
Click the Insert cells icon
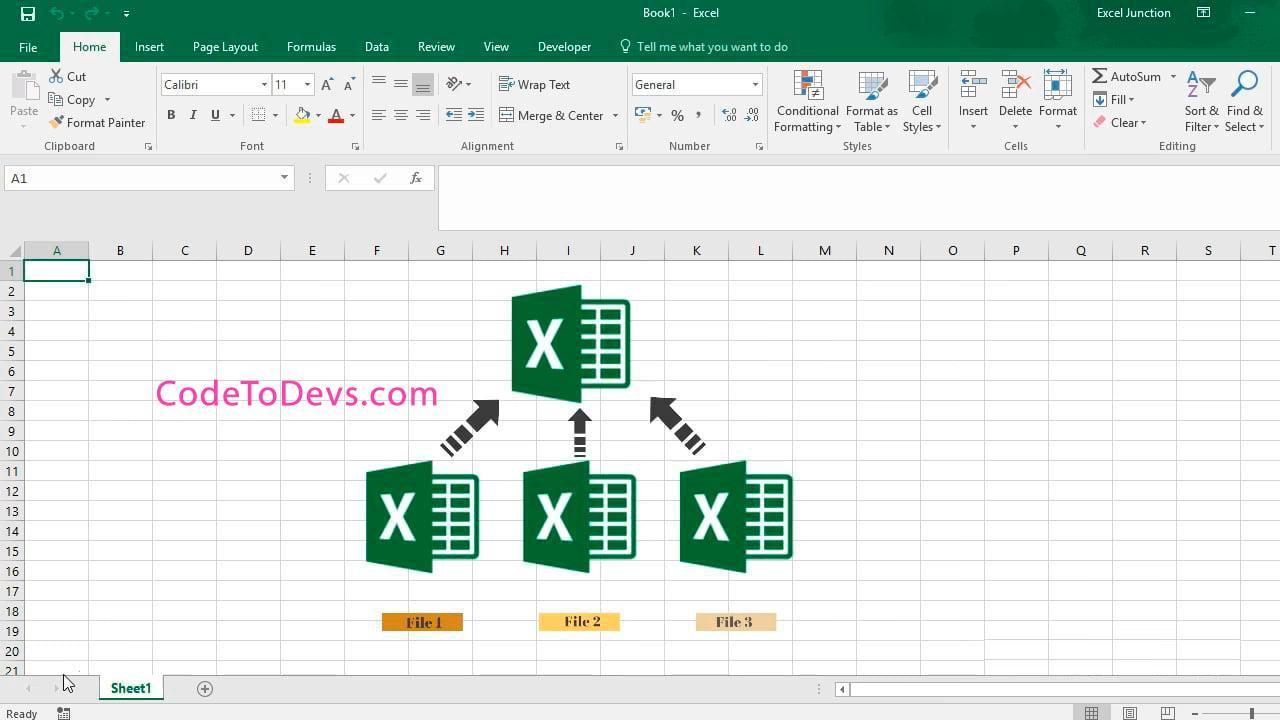tap(973, 86)
